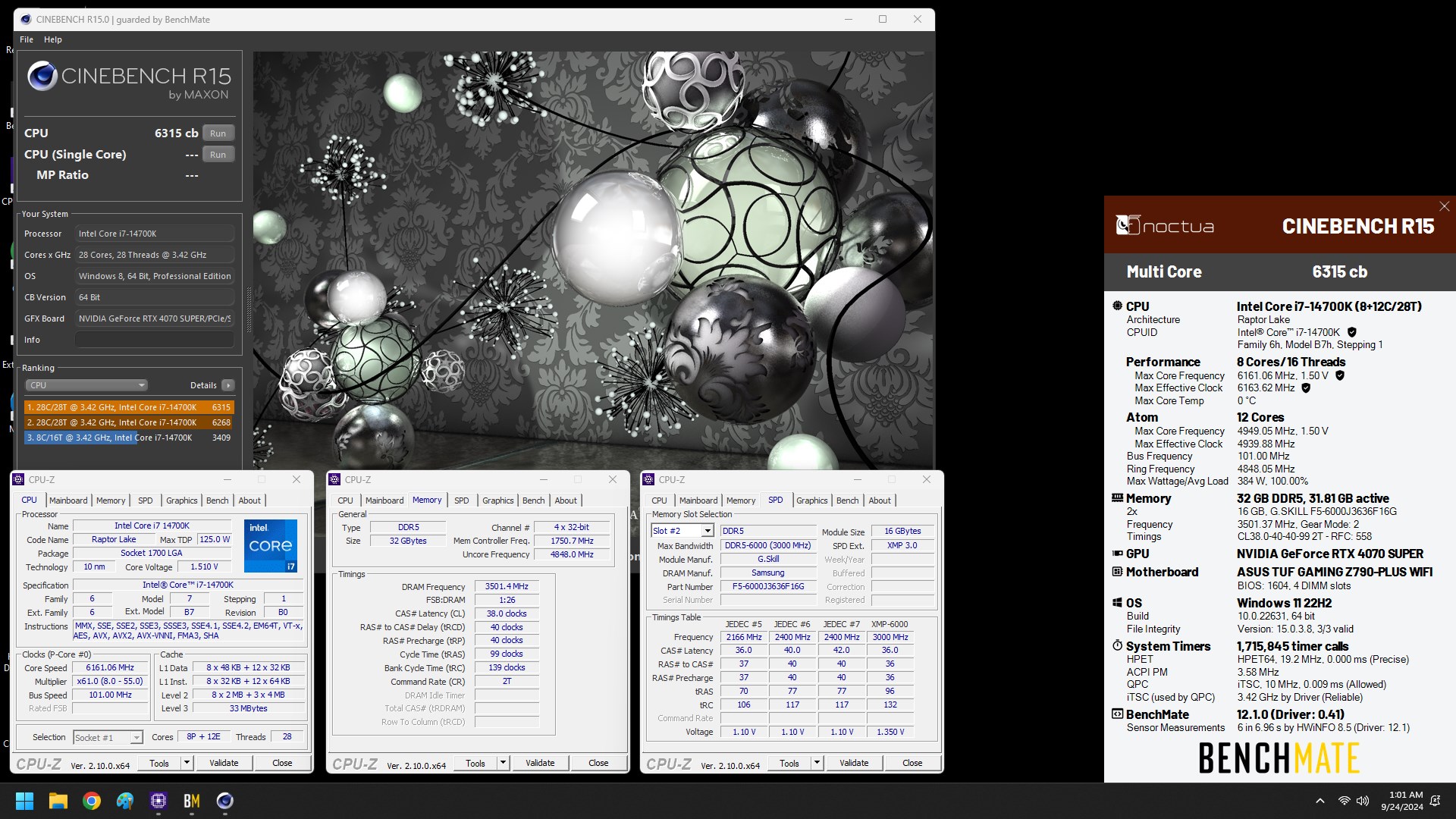Click Validate in Memory CPU-Z window

(540, 763)
